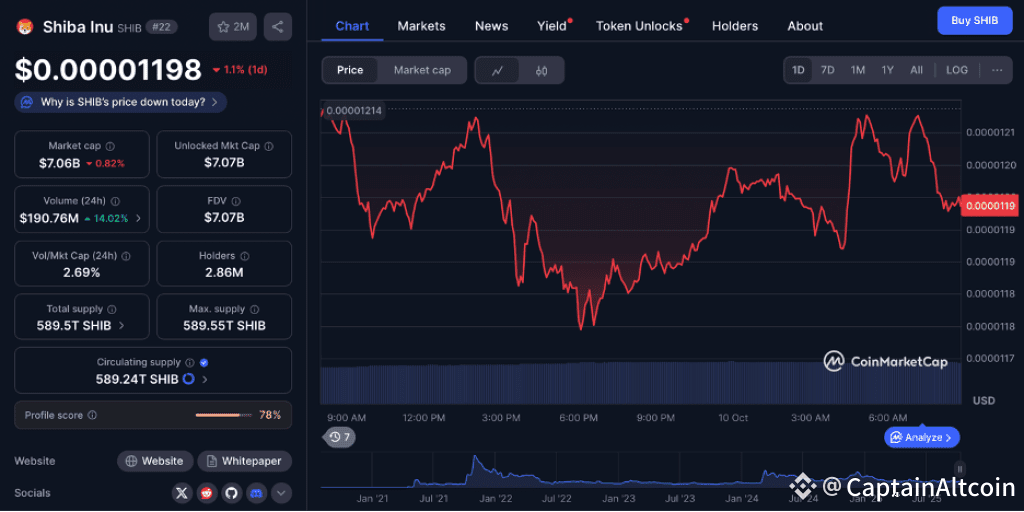Add SHIB to watchlist with star button

click(x=233, y=27)
